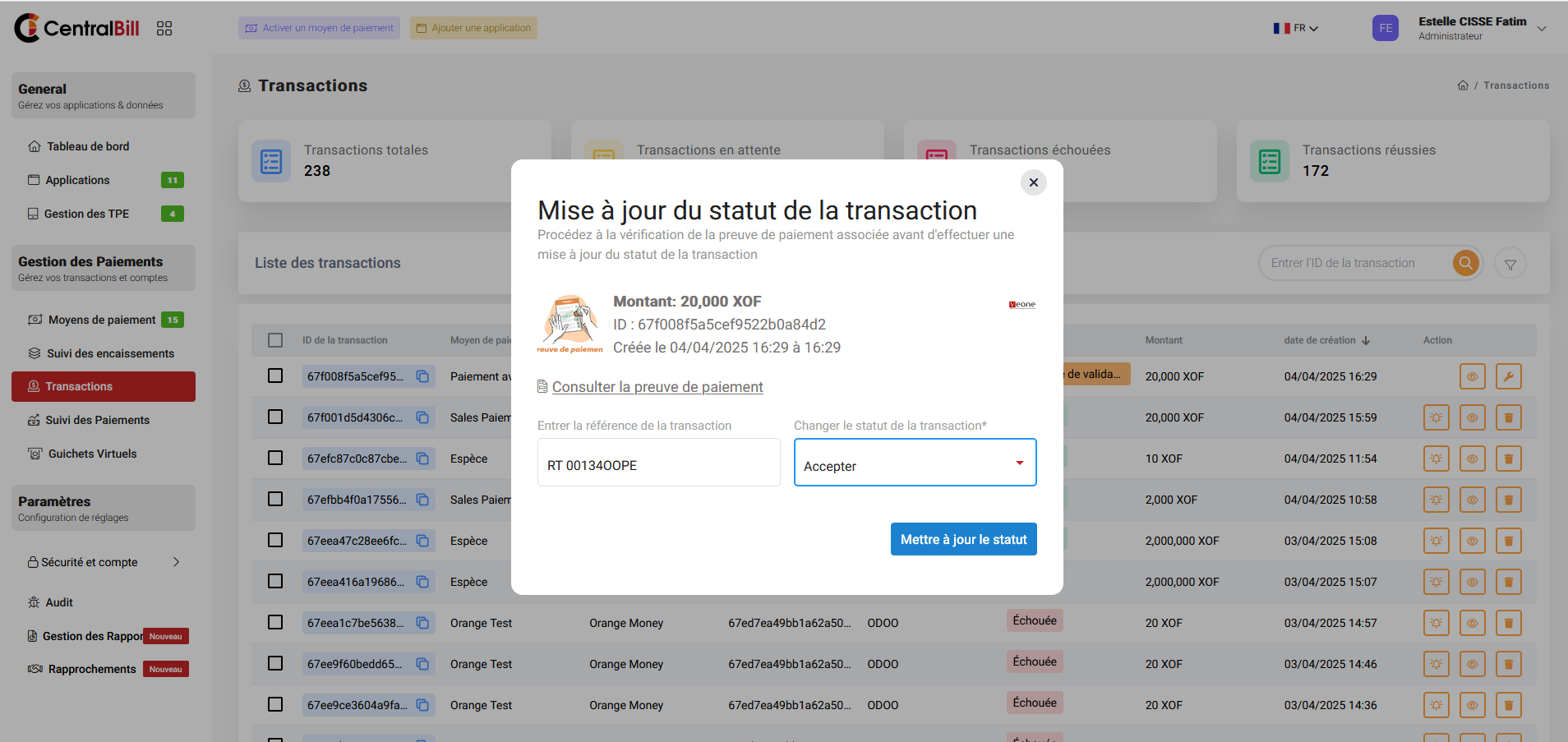Click the orange search icon in transaction search
The image size is (1568, 742).
tap(1465, 263)
